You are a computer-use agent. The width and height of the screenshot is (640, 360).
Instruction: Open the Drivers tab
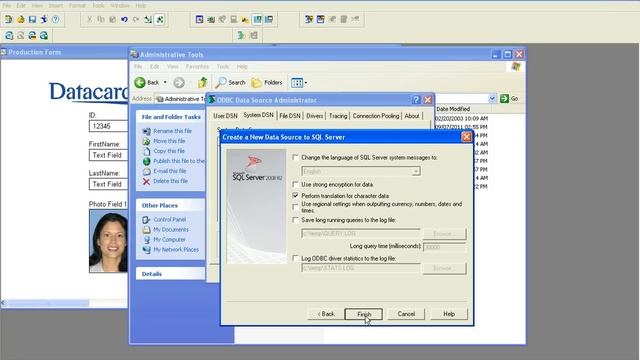click(x=315, y=116)
